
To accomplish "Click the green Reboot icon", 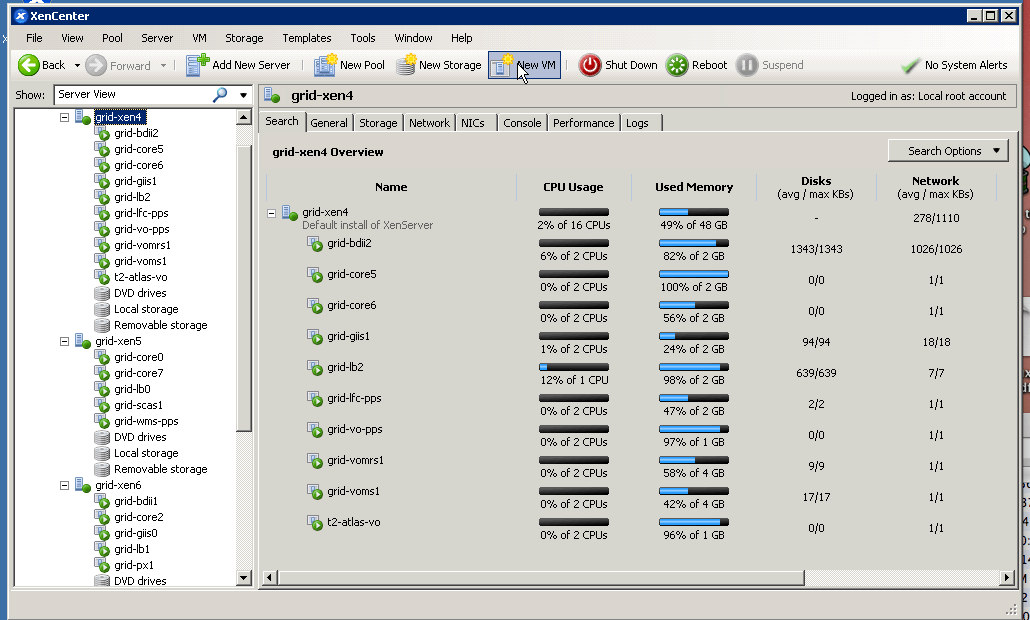I will pyautogui.click(x=677, y=65).
